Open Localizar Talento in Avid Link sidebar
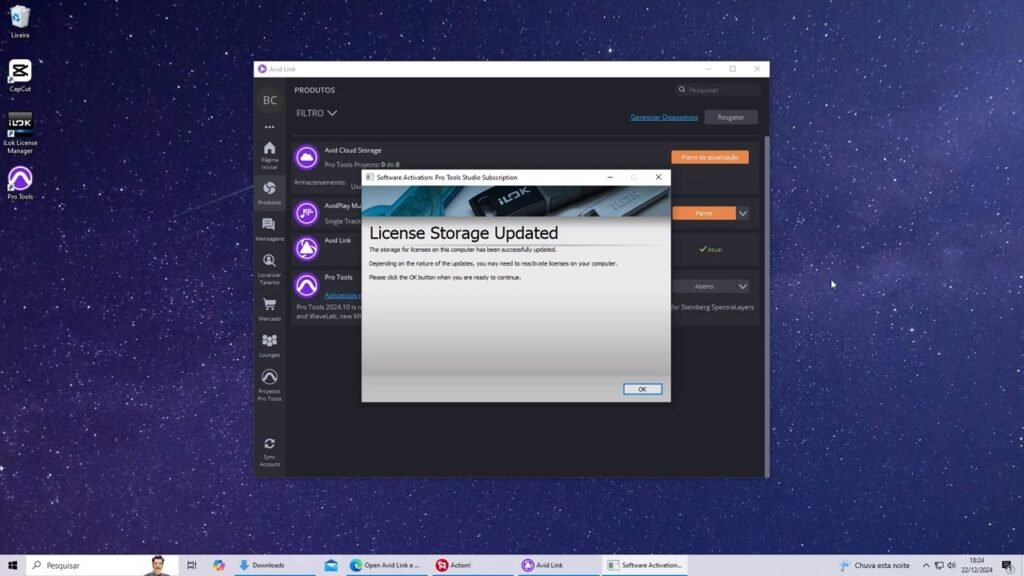This screenshot has height=576, width=1024. [x=269, y=268]
